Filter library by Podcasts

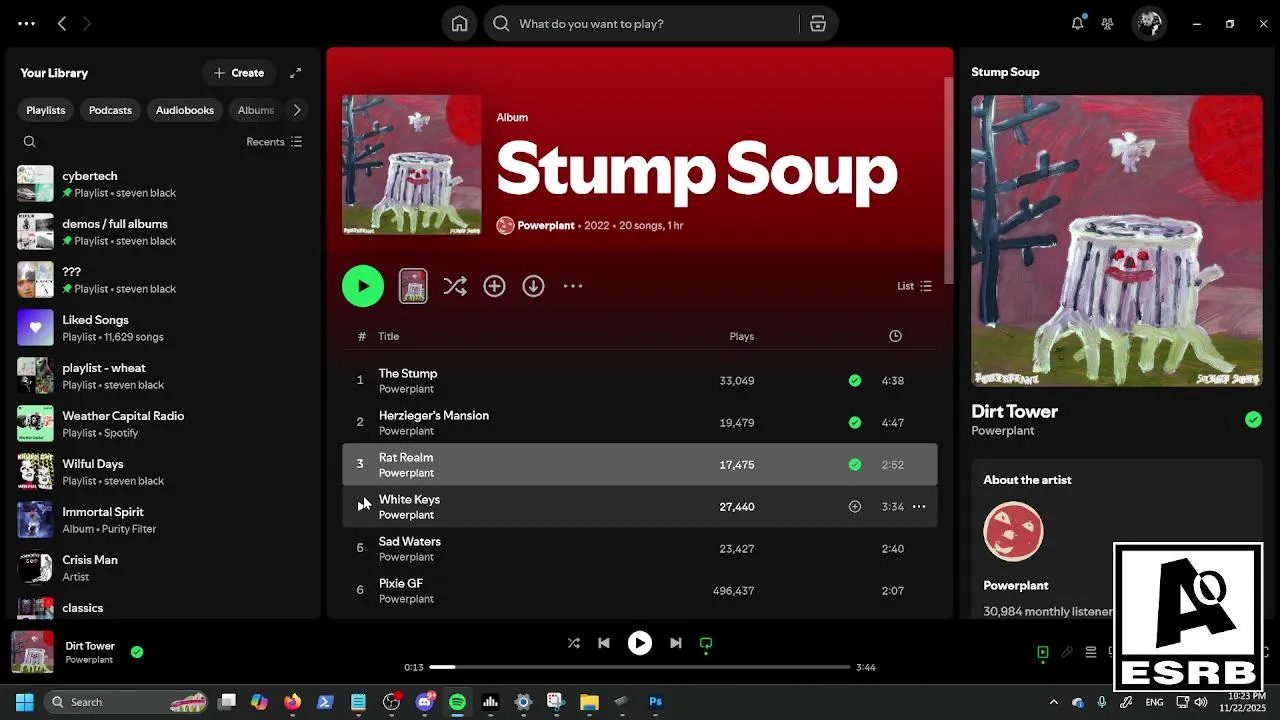coord(110,110)
